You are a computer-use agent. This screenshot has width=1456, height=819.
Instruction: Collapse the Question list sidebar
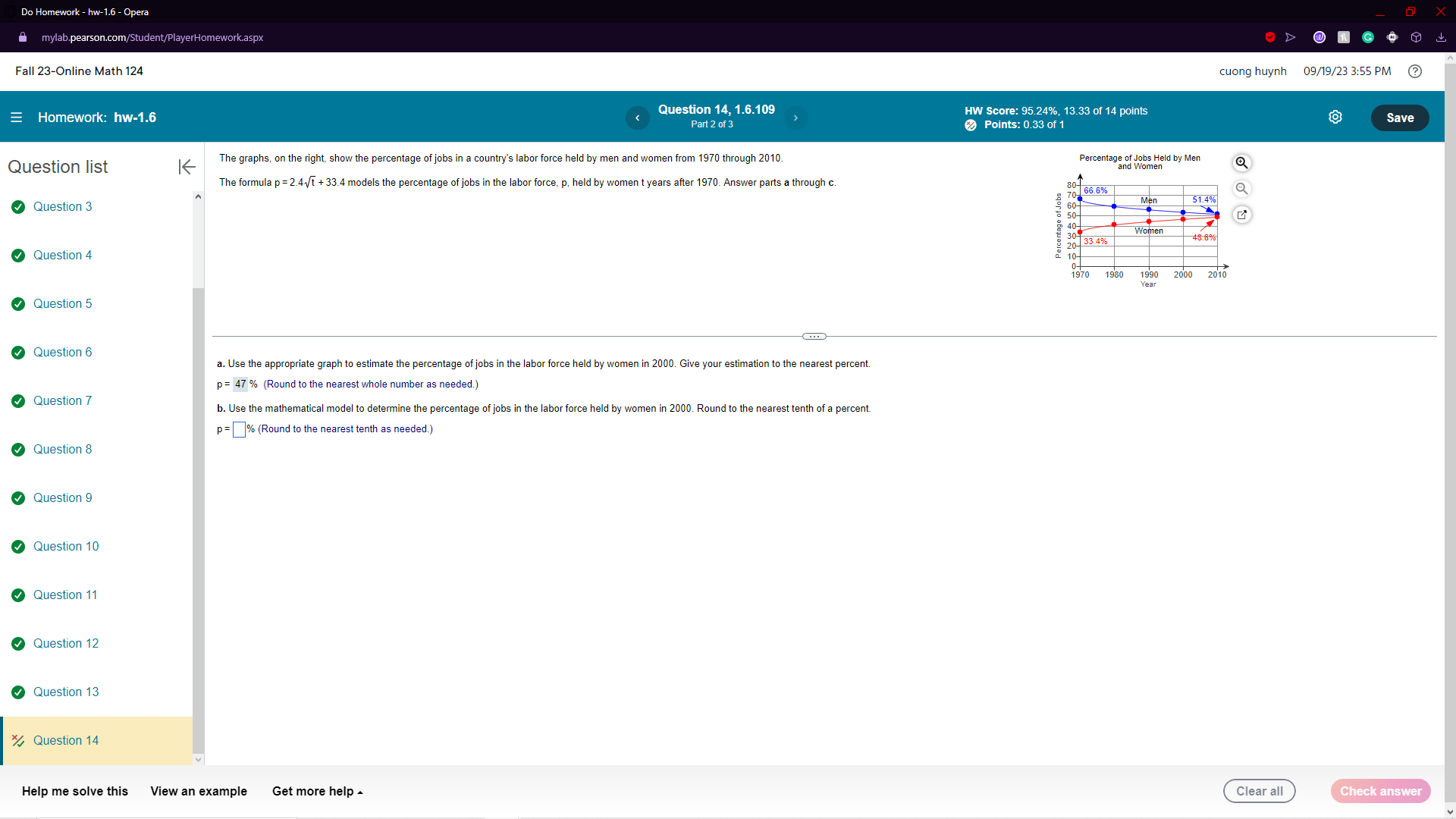[x=186, y=167]
